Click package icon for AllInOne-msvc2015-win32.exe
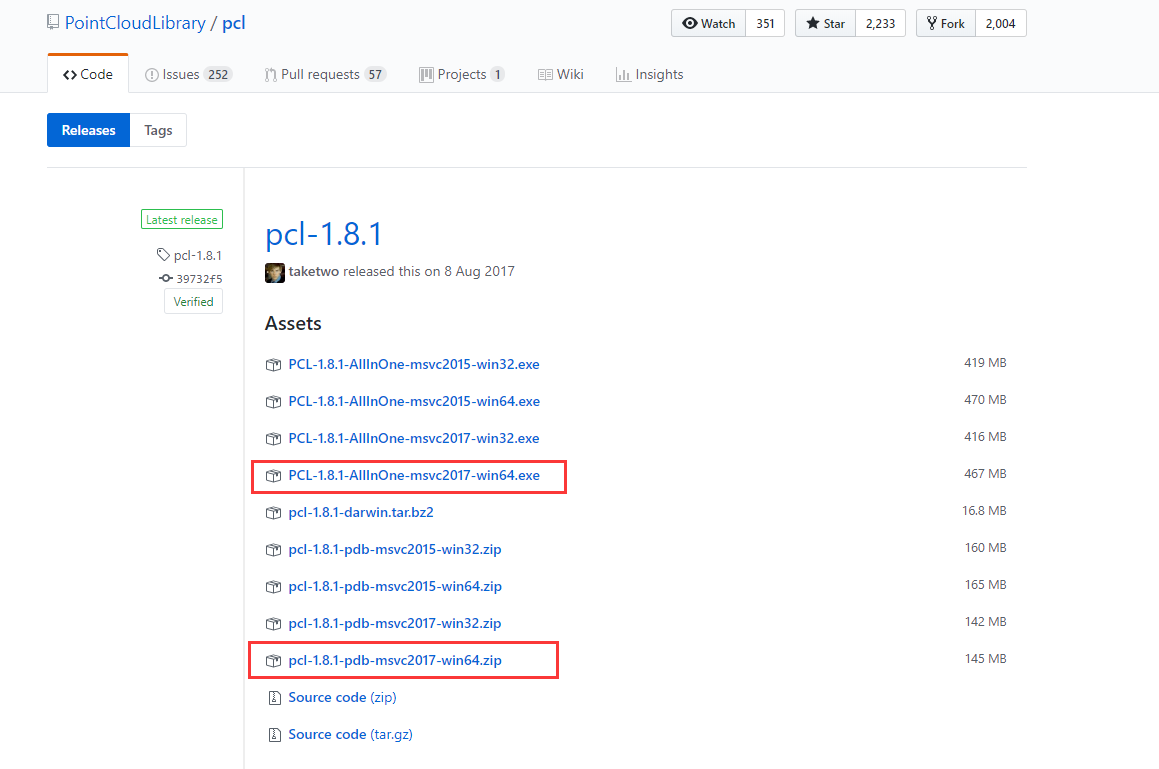 tap(273, 365)
